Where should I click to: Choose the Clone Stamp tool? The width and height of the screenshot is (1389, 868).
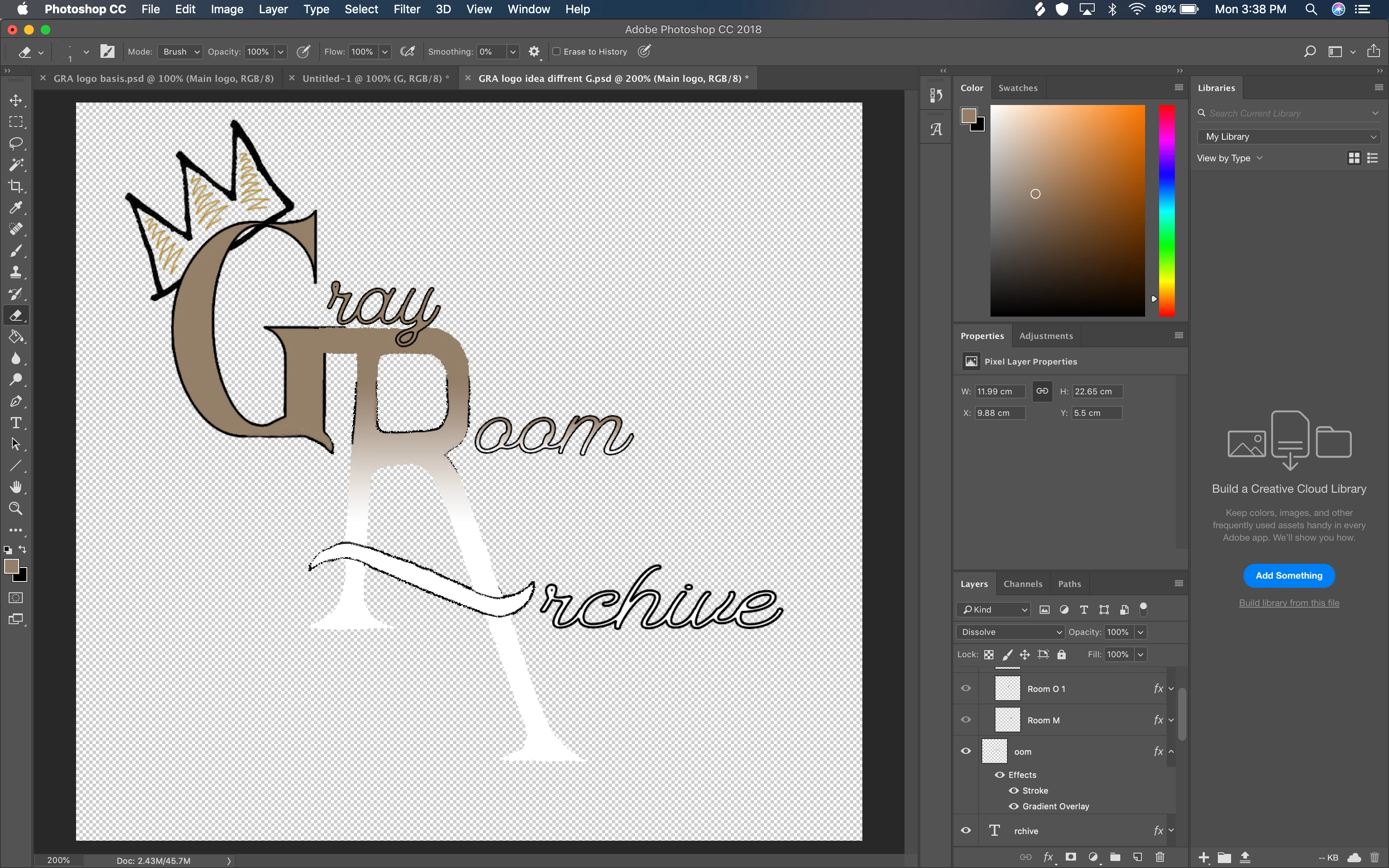(15, 272)
